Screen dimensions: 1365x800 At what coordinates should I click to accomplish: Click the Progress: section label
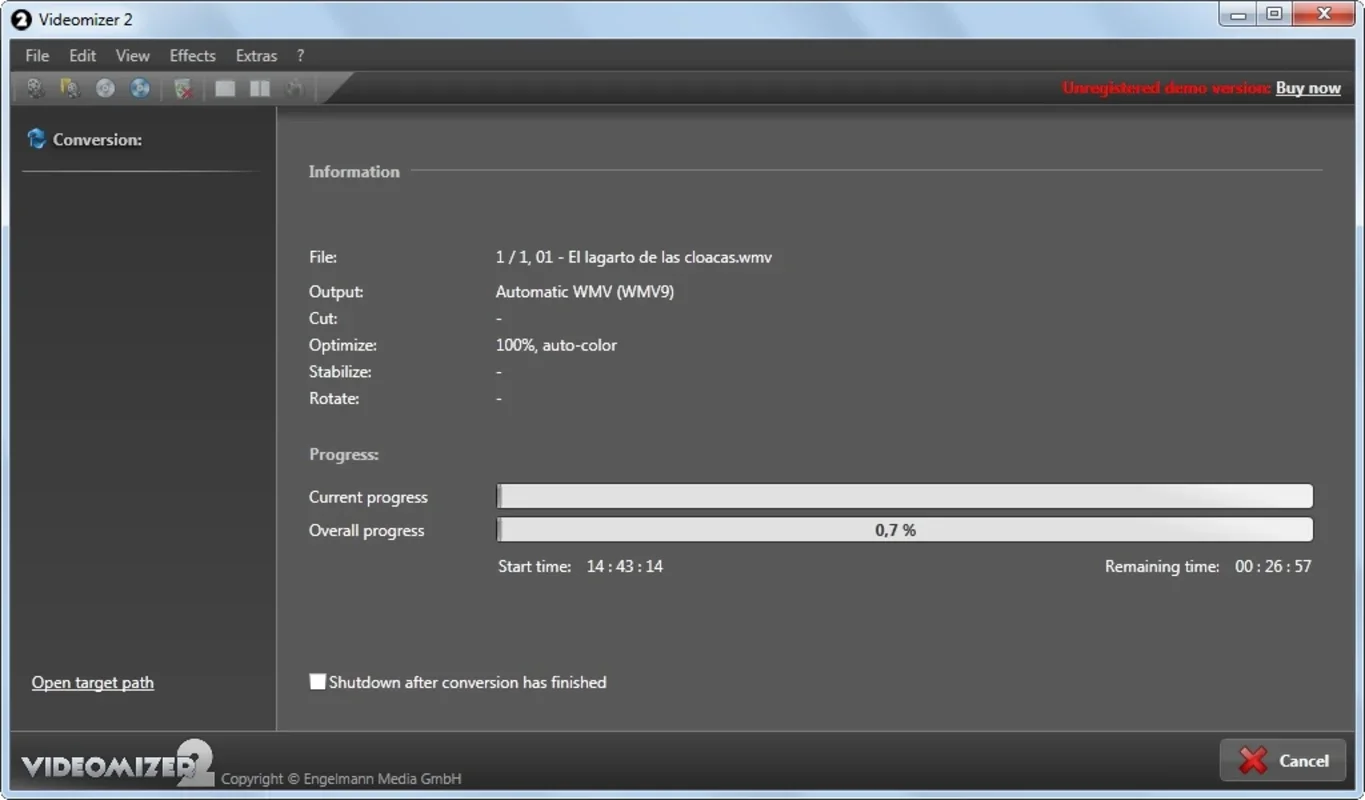click(x=344, y=454)
